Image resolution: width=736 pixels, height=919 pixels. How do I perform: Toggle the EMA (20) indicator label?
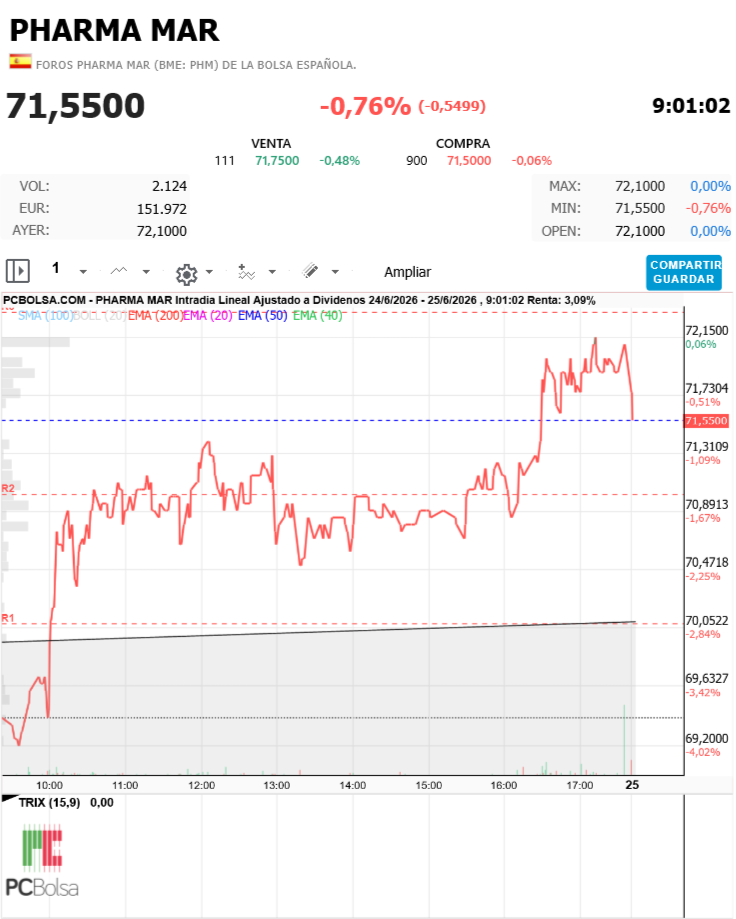[x=208, y=315]
